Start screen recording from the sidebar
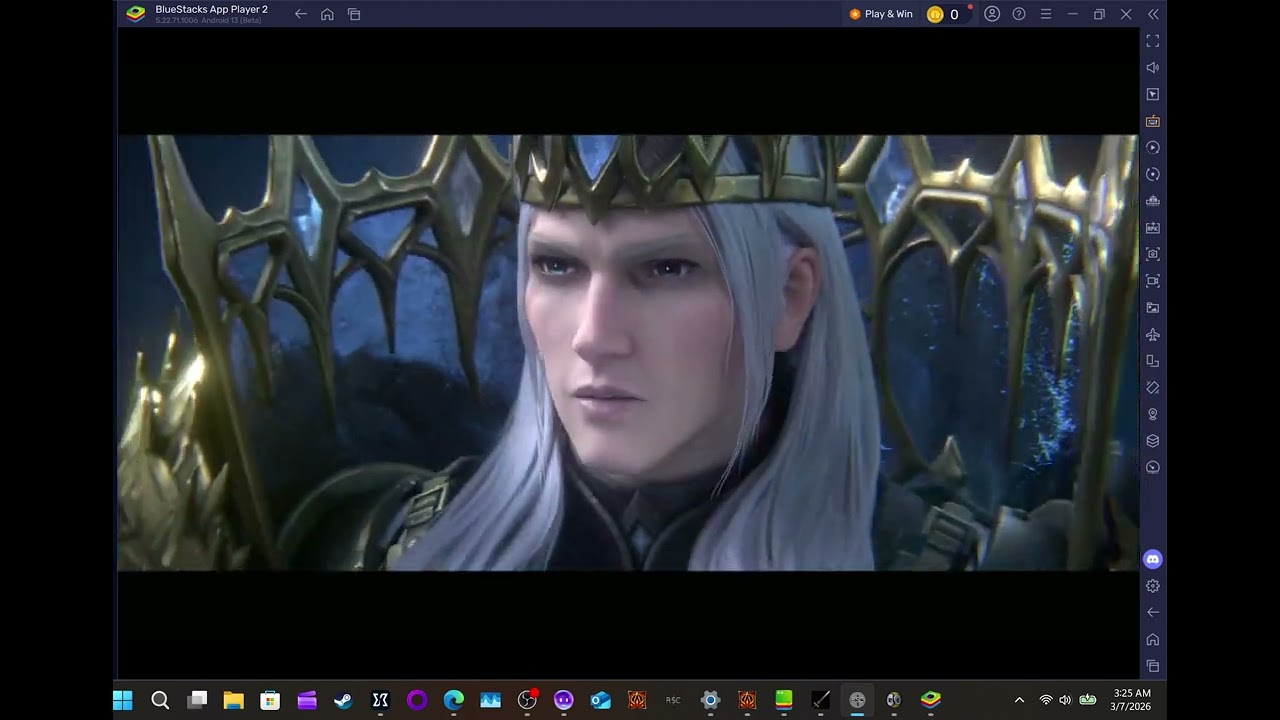Screen dimensions: 1280x720 (x=1153, y=281)
